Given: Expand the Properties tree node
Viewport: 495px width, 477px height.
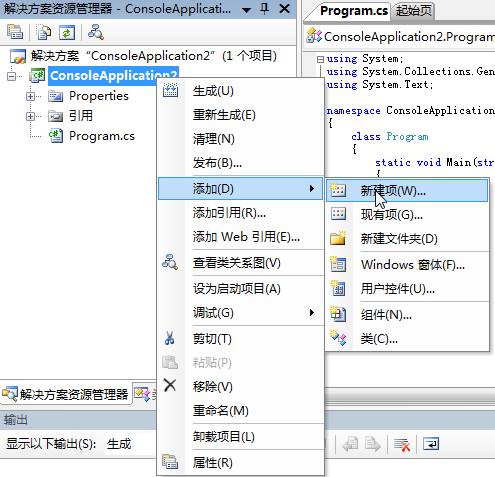Looking at the screenshot, I should pyautogui.click(x=30, y=96).
